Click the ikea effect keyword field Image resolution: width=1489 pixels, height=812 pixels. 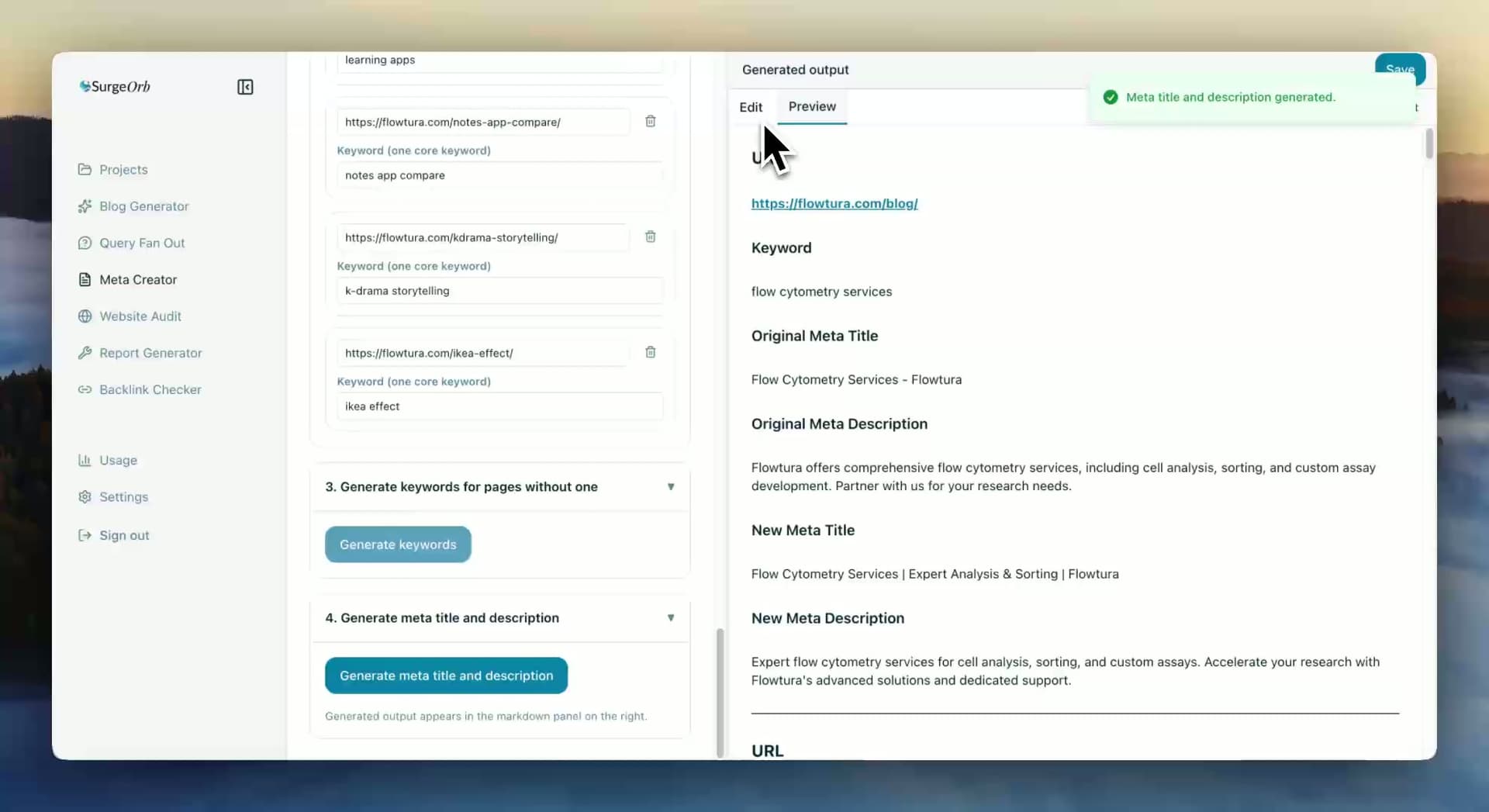500,406
